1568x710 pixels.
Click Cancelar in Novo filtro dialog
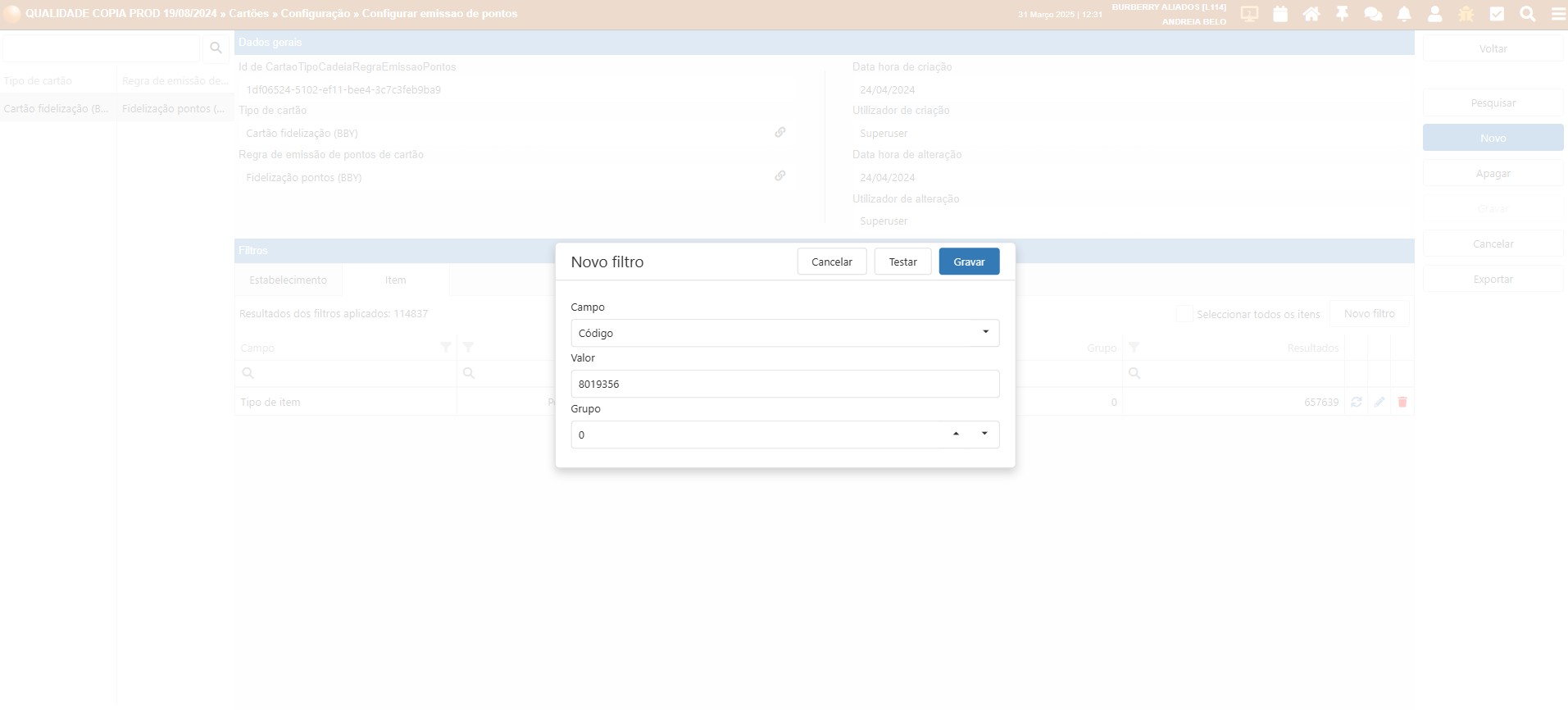[832, 262]
